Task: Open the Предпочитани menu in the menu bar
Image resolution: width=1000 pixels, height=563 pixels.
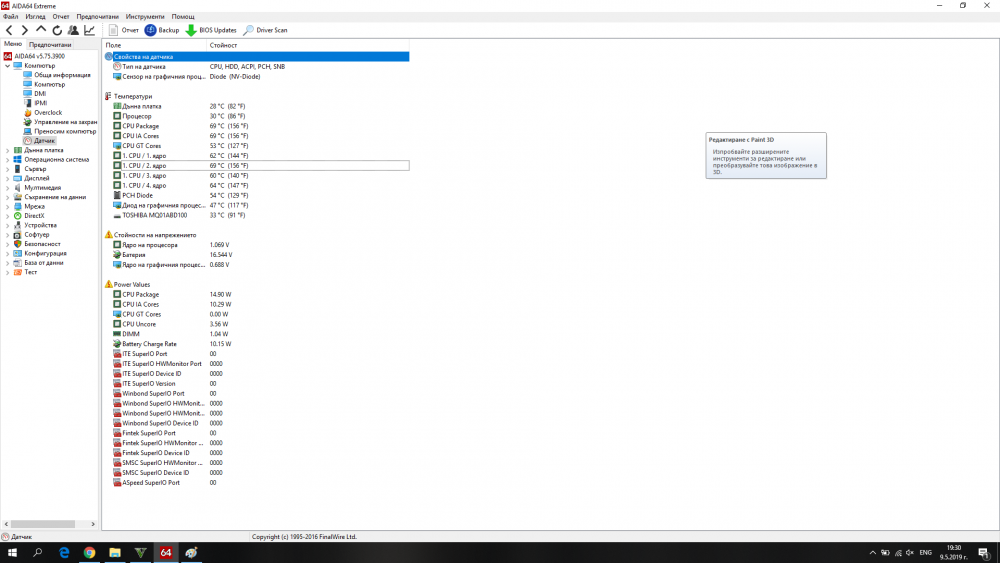Action: (x=98, y=17)
